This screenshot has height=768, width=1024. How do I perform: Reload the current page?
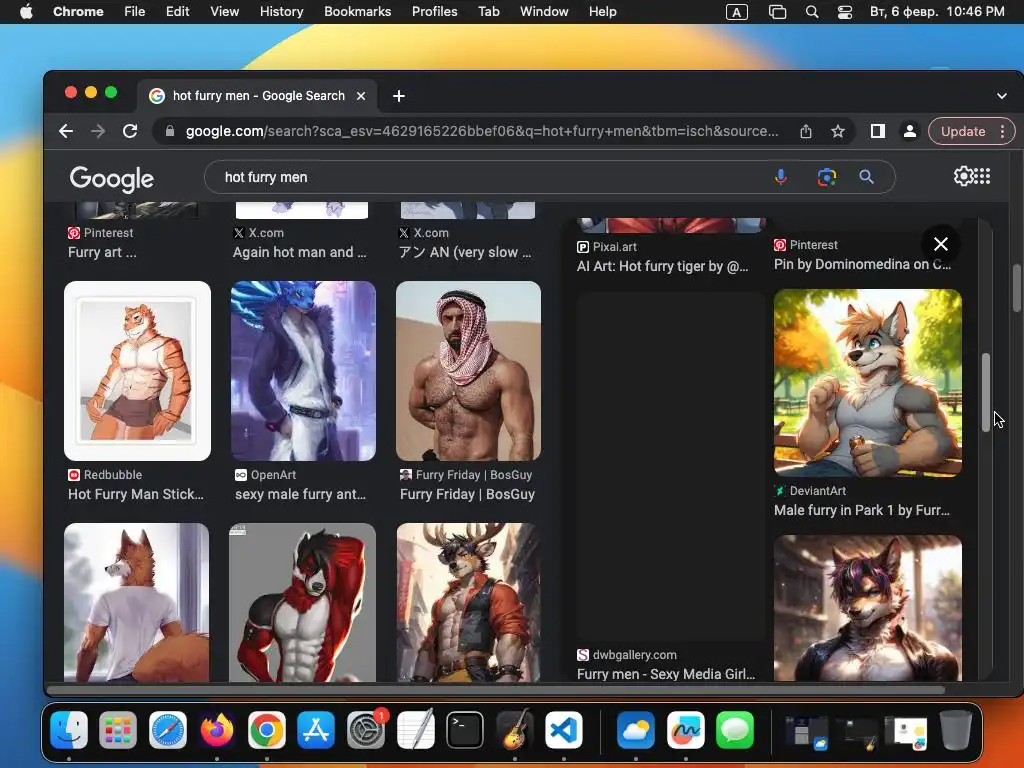[130, 131]
